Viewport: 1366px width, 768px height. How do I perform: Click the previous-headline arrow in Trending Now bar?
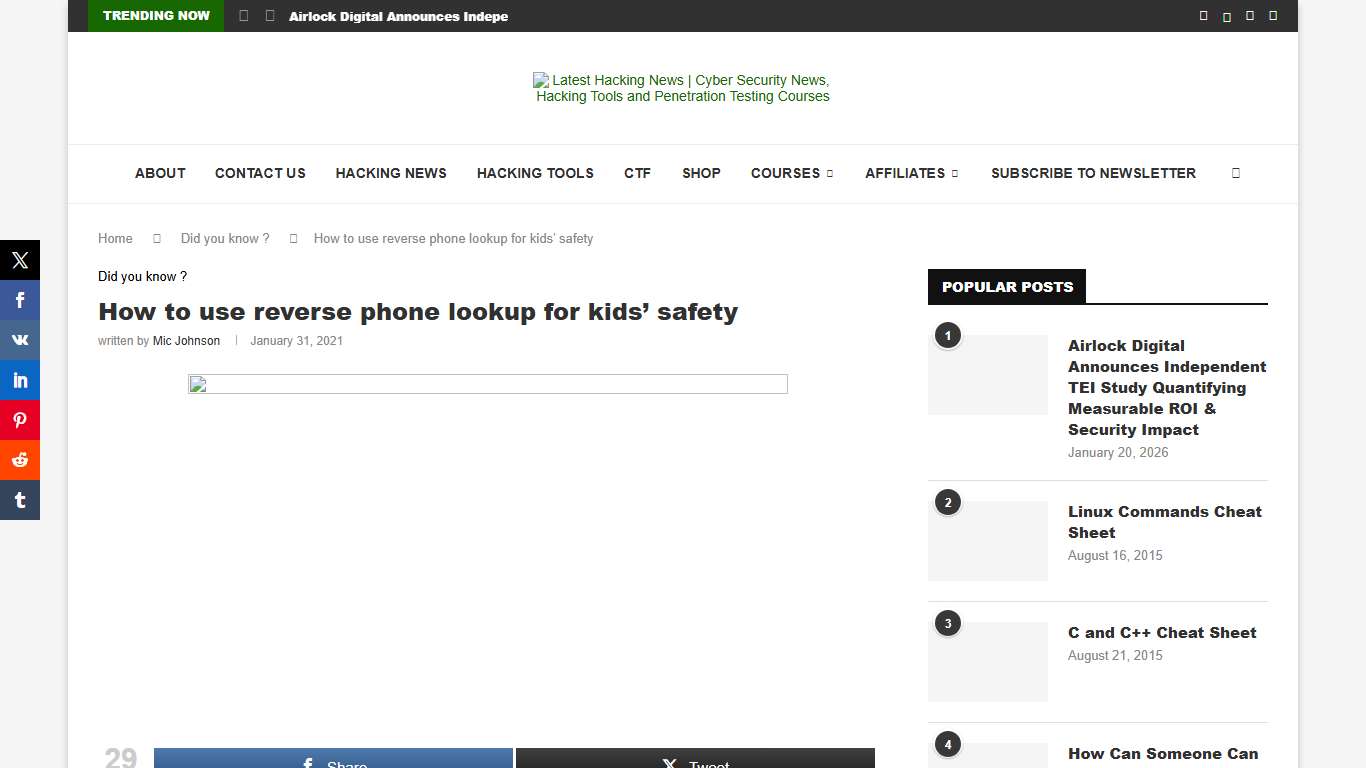pos(243,16)
